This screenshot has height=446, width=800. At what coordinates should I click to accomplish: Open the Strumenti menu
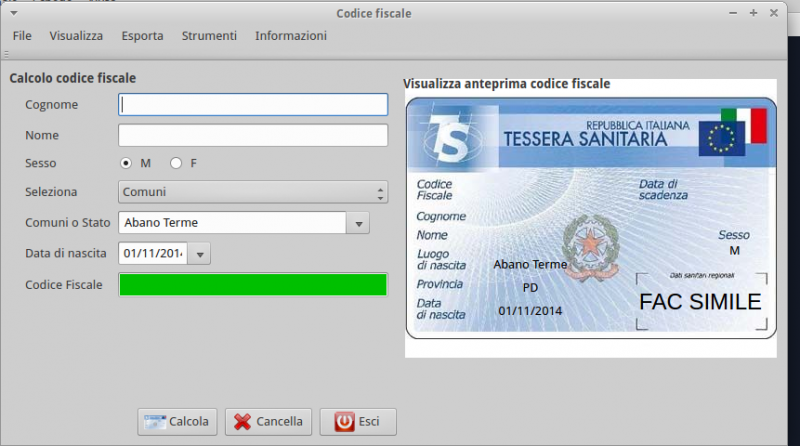pos(209,36)
